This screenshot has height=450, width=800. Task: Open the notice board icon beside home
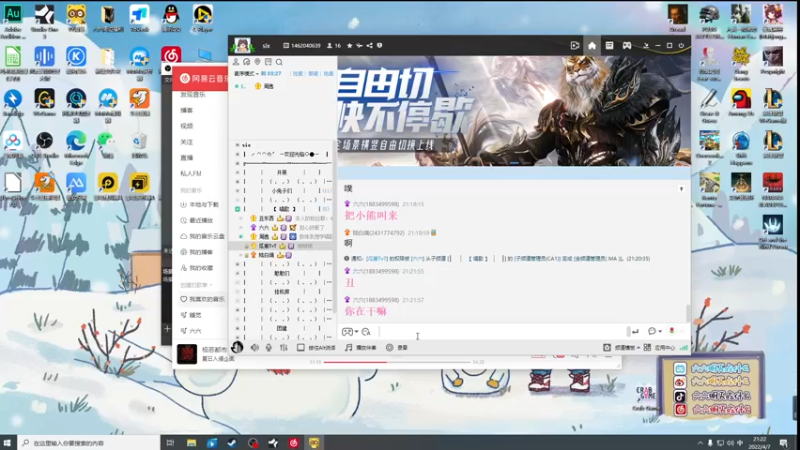point(609,45)
